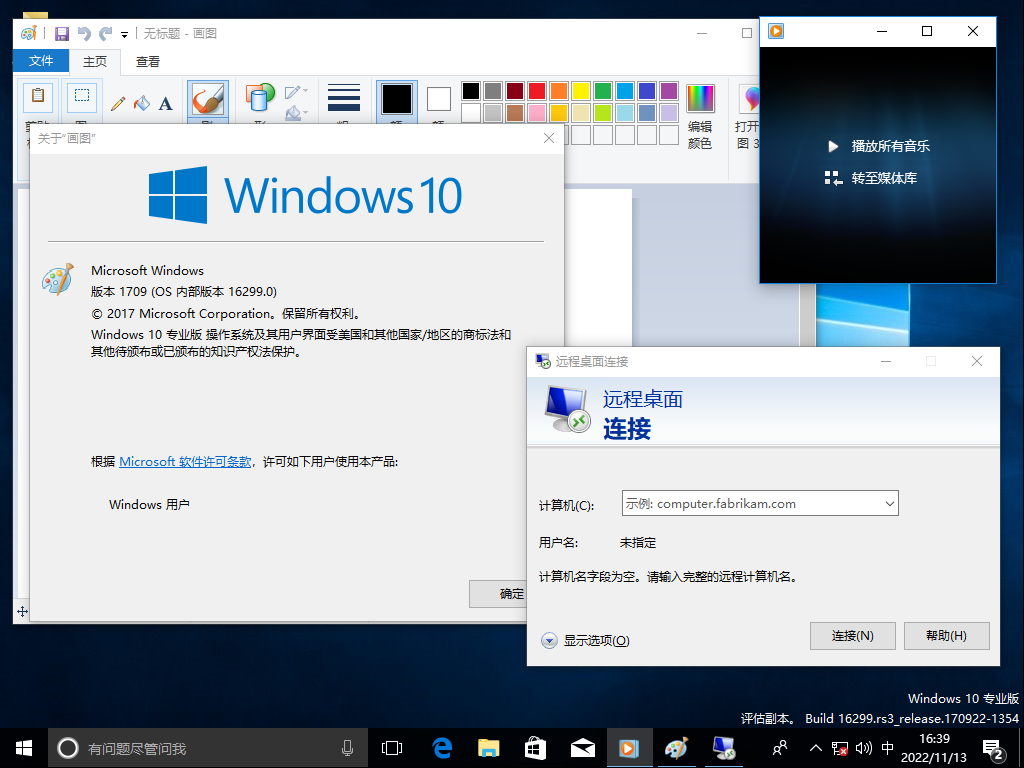This screenshot has width=1024, height=768.
Task: Choose the rectangular Select tool in Paint
Action: tap(82, 97)
